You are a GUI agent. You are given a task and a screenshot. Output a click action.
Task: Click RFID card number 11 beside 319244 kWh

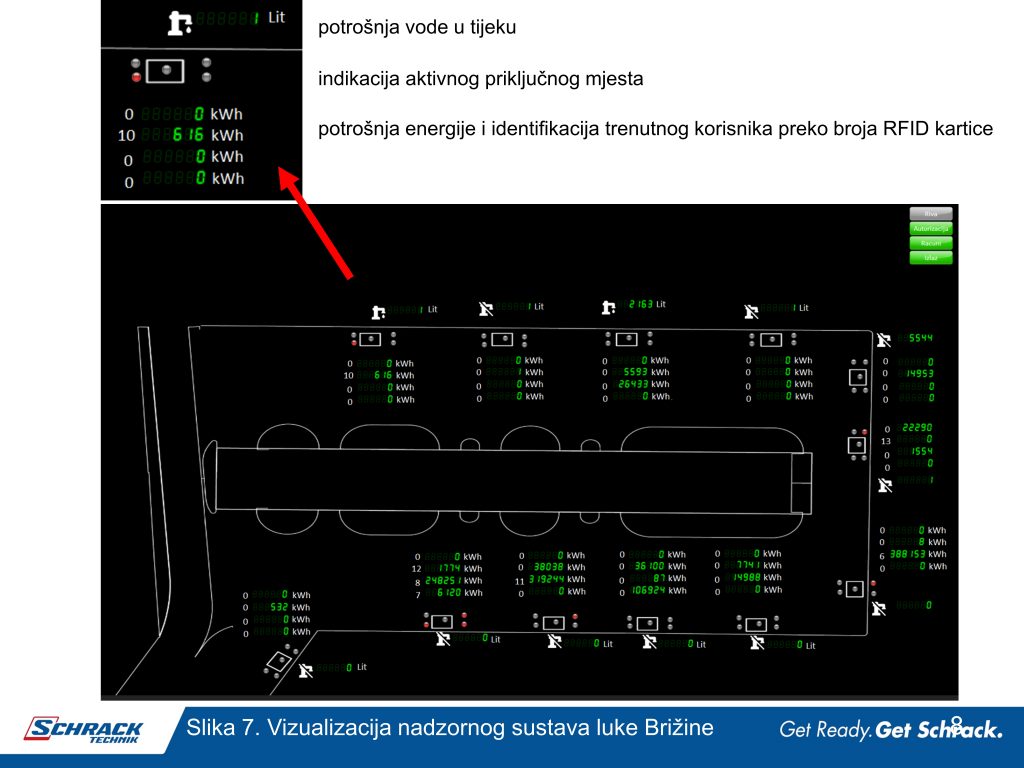519,581
